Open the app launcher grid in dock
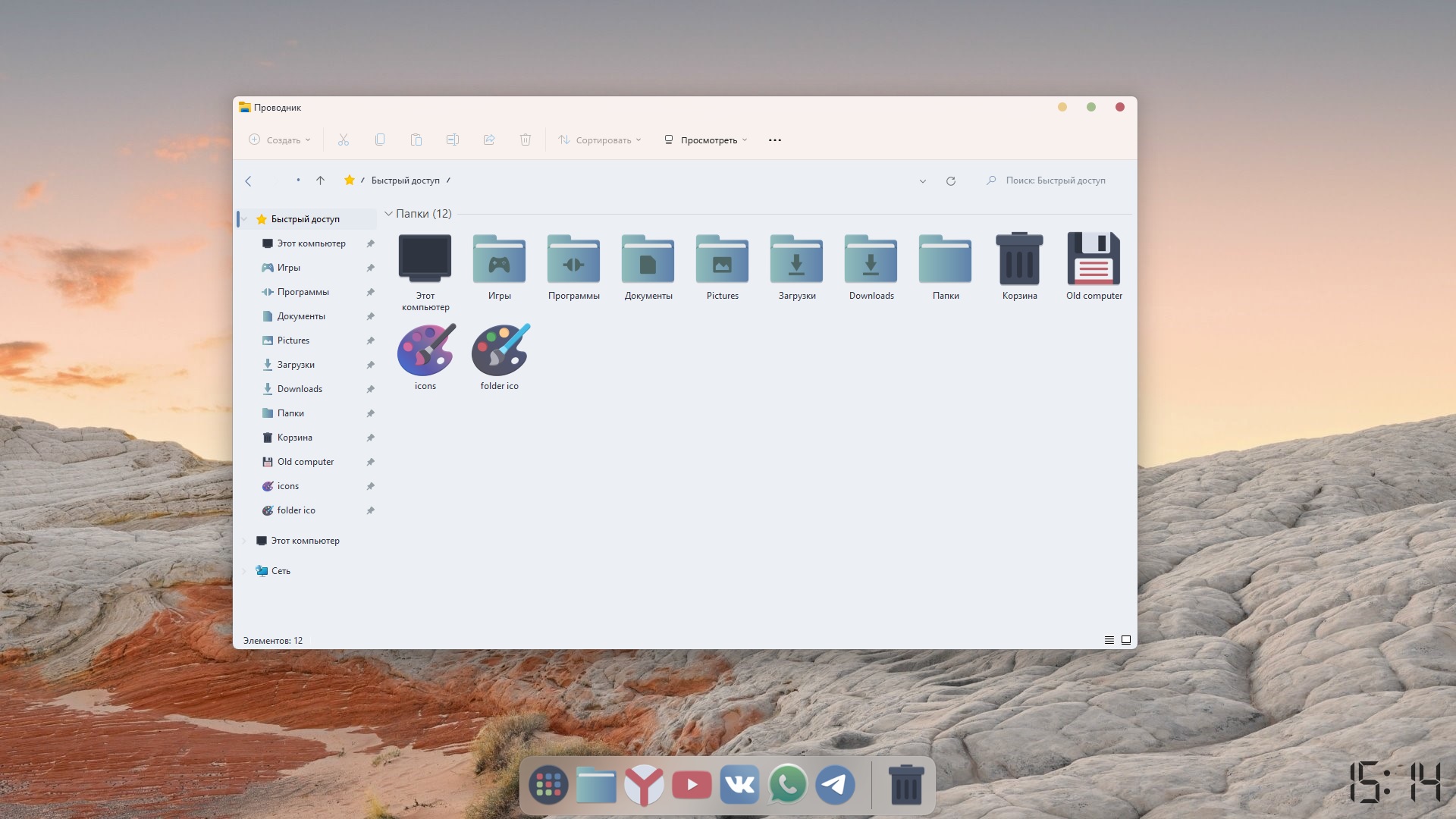Screen dimensions: 1456x819 pyautogui.click(x=548, y=785)
